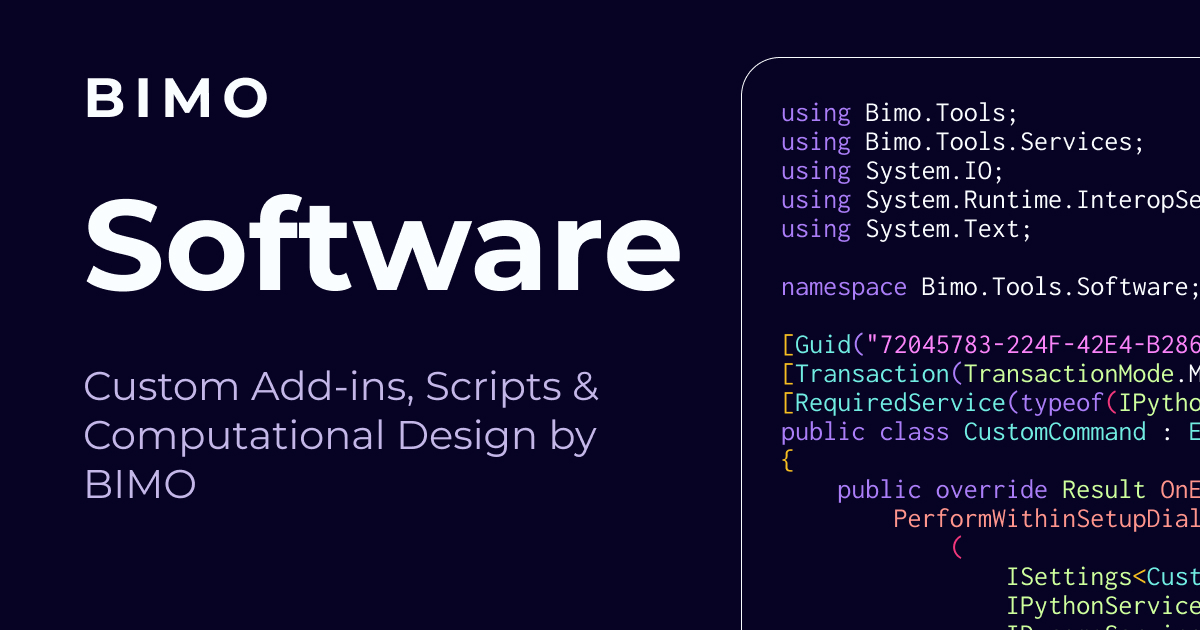1200x630 pixels.
Task: Click the large "Software" heading
Action: 383,245
